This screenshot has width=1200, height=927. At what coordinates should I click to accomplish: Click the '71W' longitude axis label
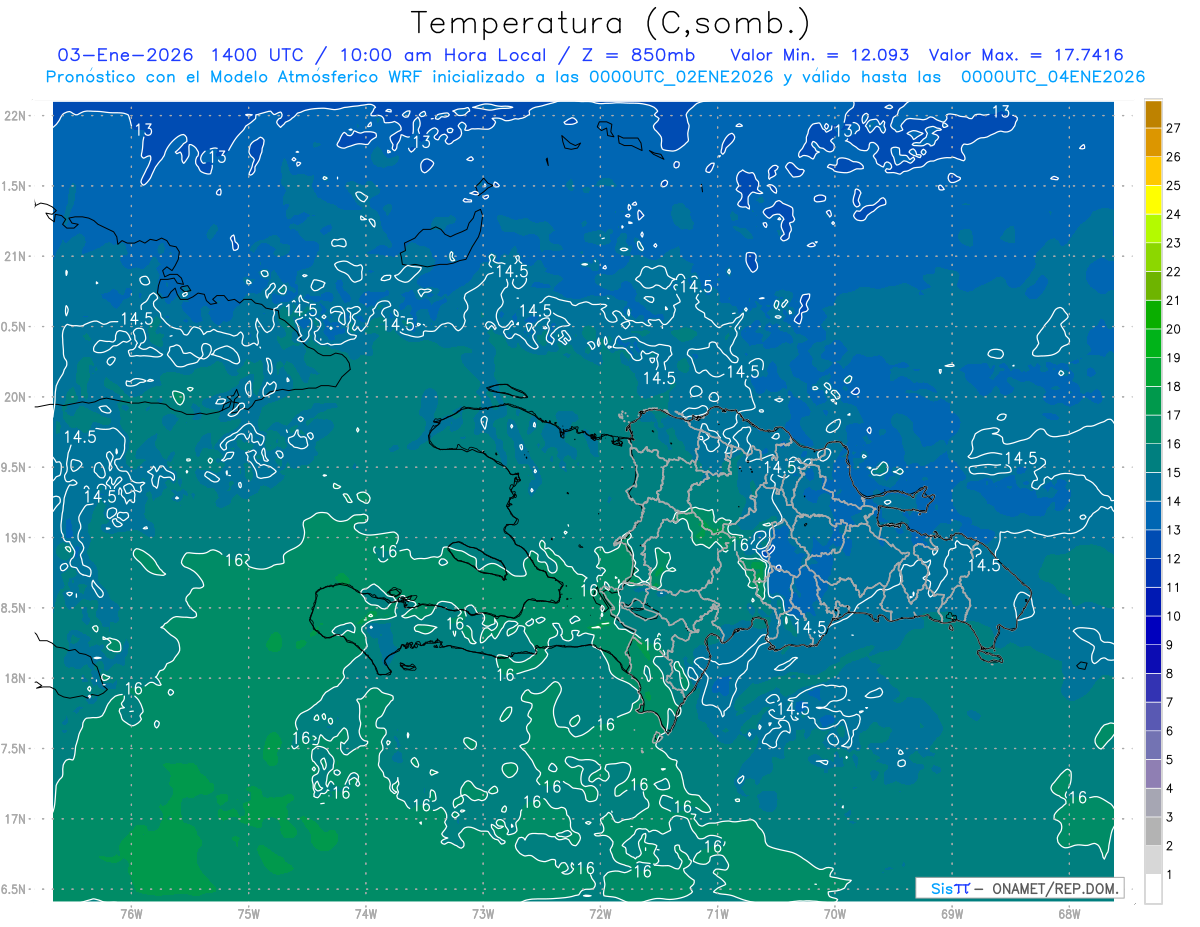pyautogui.click(x=717, y=914)
